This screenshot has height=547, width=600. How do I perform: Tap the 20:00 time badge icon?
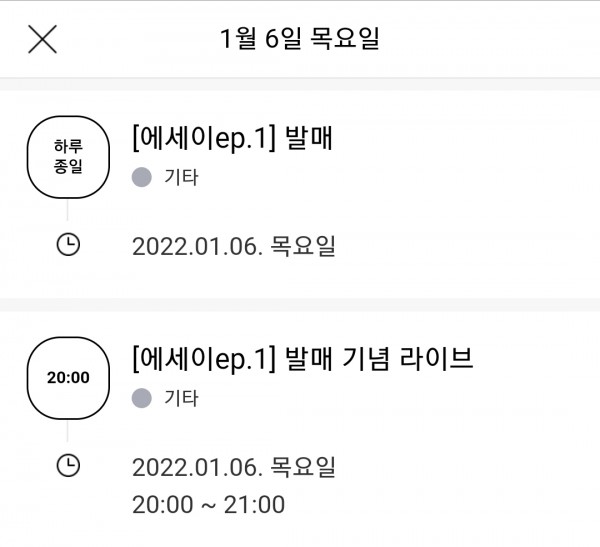click(68, 378)
